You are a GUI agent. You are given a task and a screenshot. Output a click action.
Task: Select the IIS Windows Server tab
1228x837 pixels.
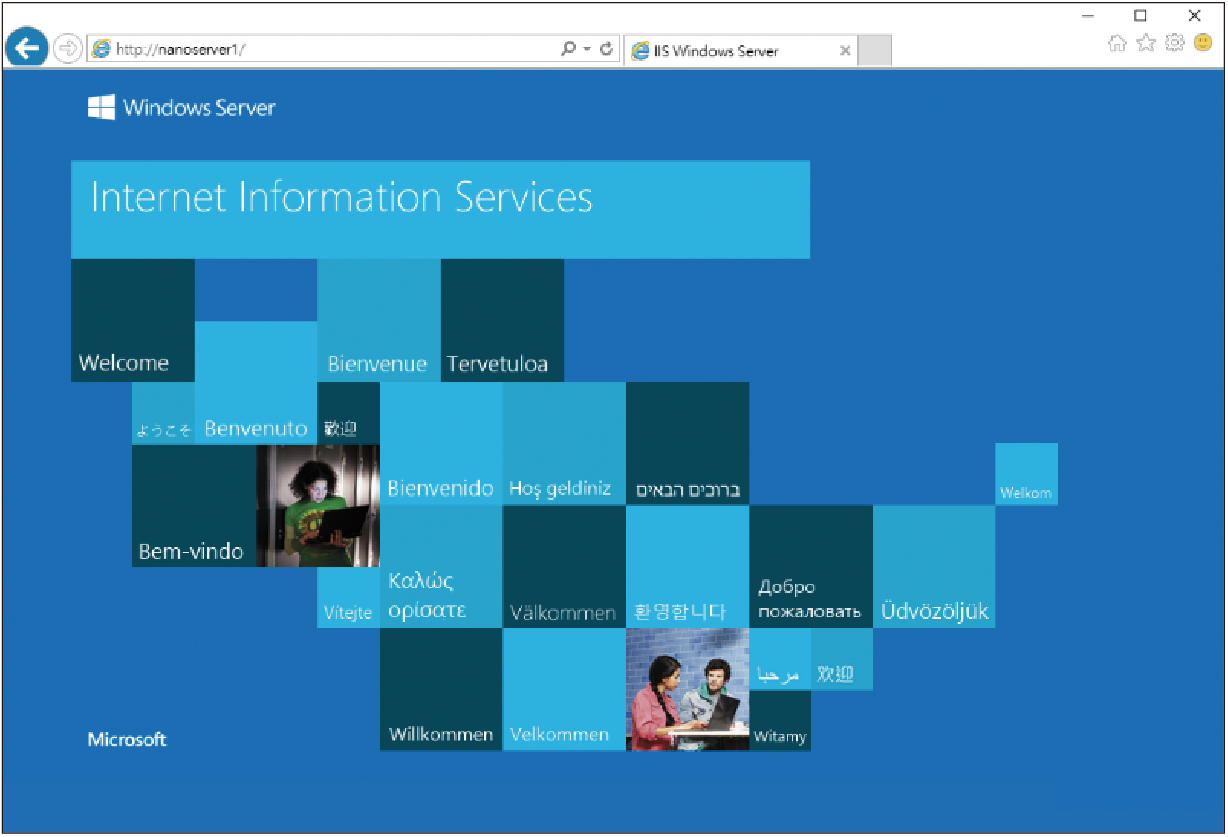point(741,50)
